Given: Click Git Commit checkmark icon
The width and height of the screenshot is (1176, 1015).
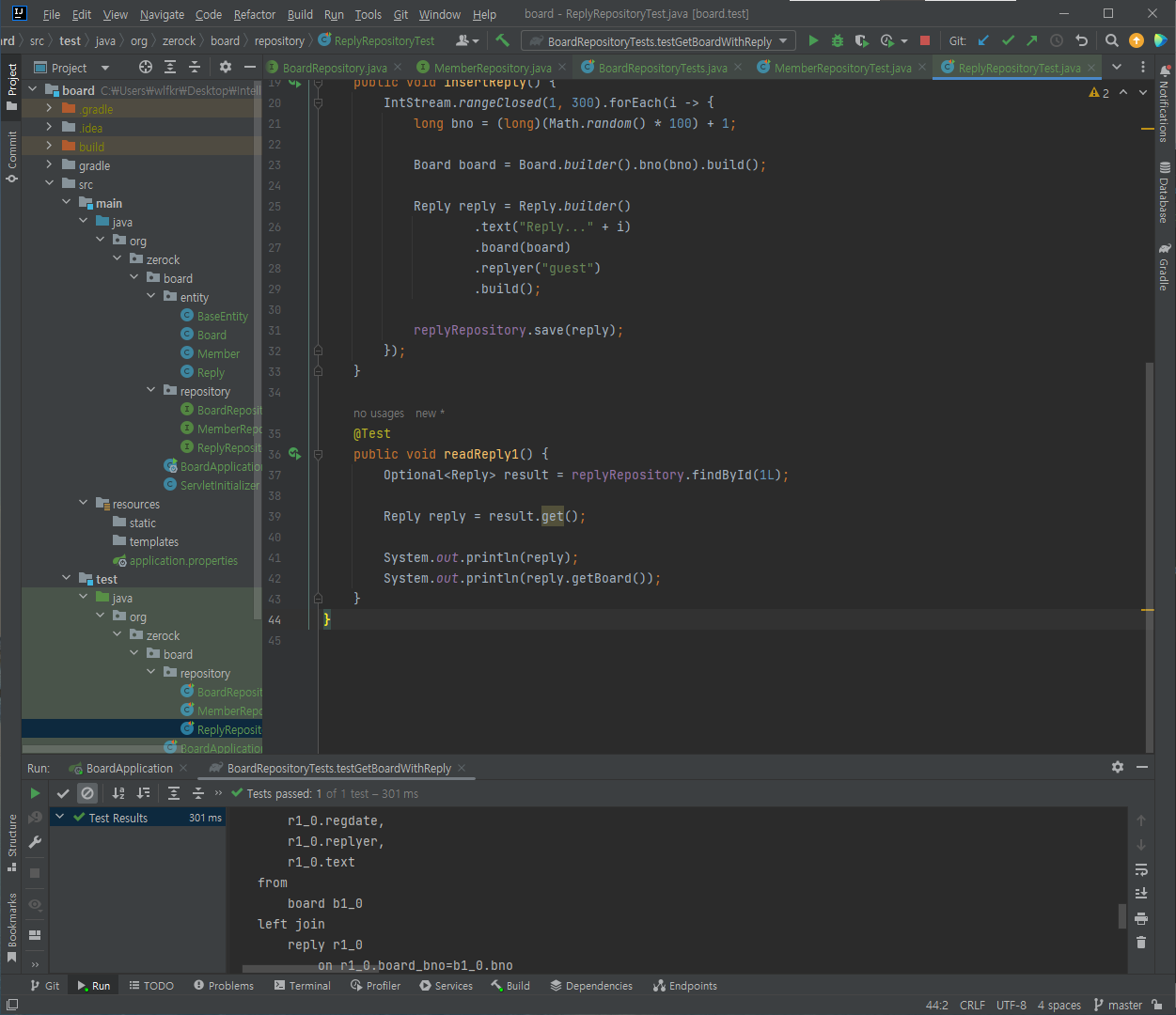Looking at the screenshot, I should pos(1009,40).
